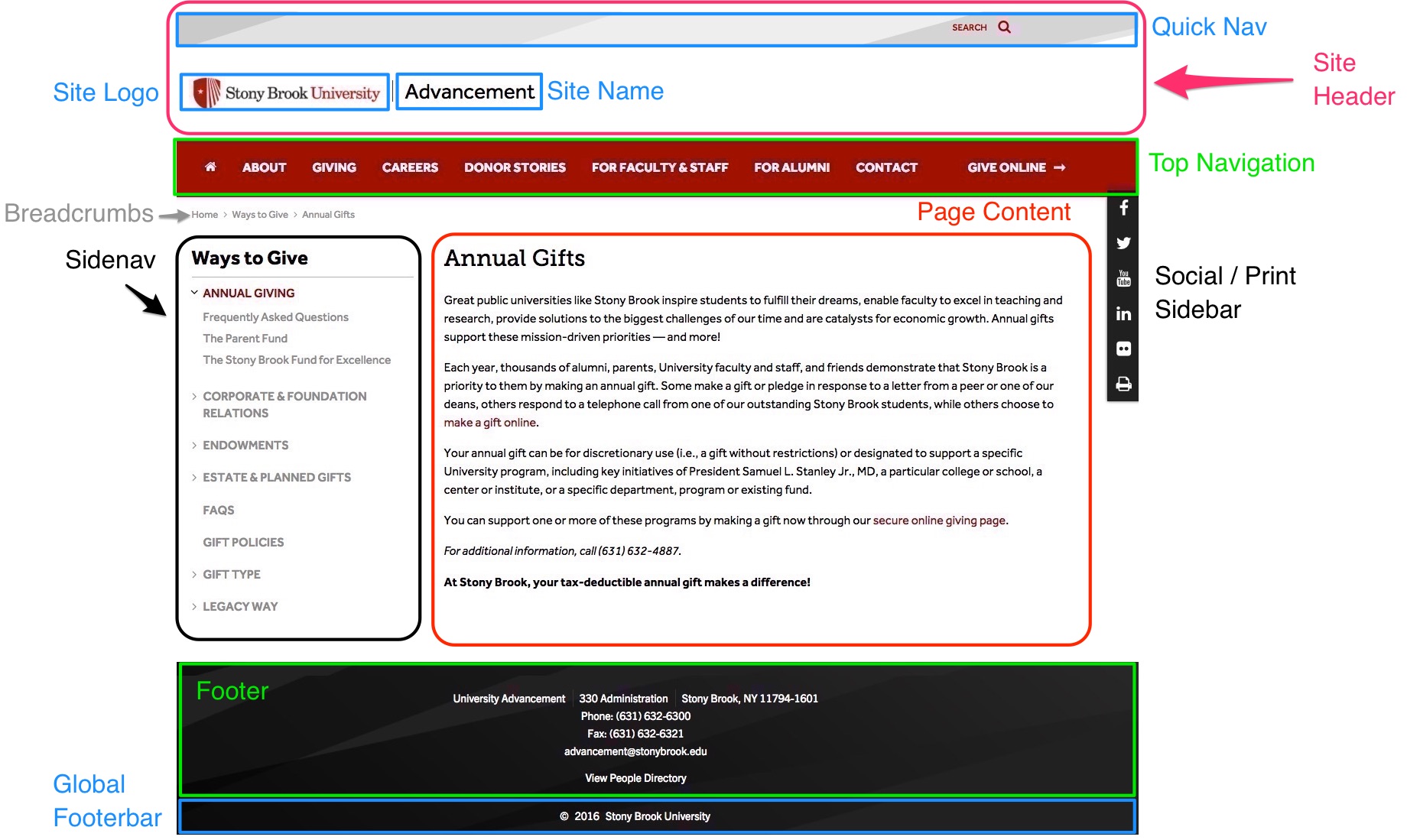
Task: Click the Twitter icon in the social sidebar
Action: point(1123,243)
